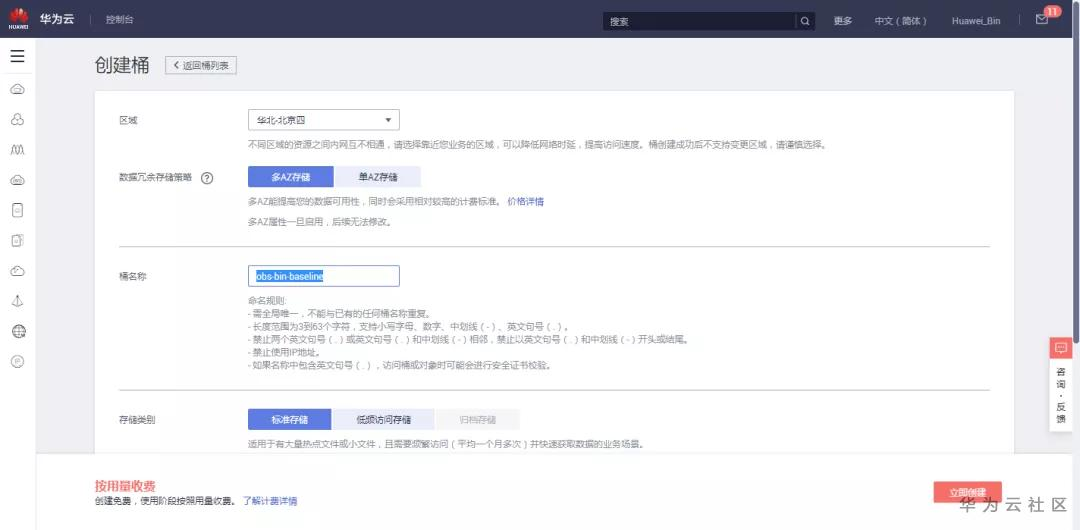The image size is (1080, 530).
Task: Click the 桶名称 input field
Action: pos(324,276)
